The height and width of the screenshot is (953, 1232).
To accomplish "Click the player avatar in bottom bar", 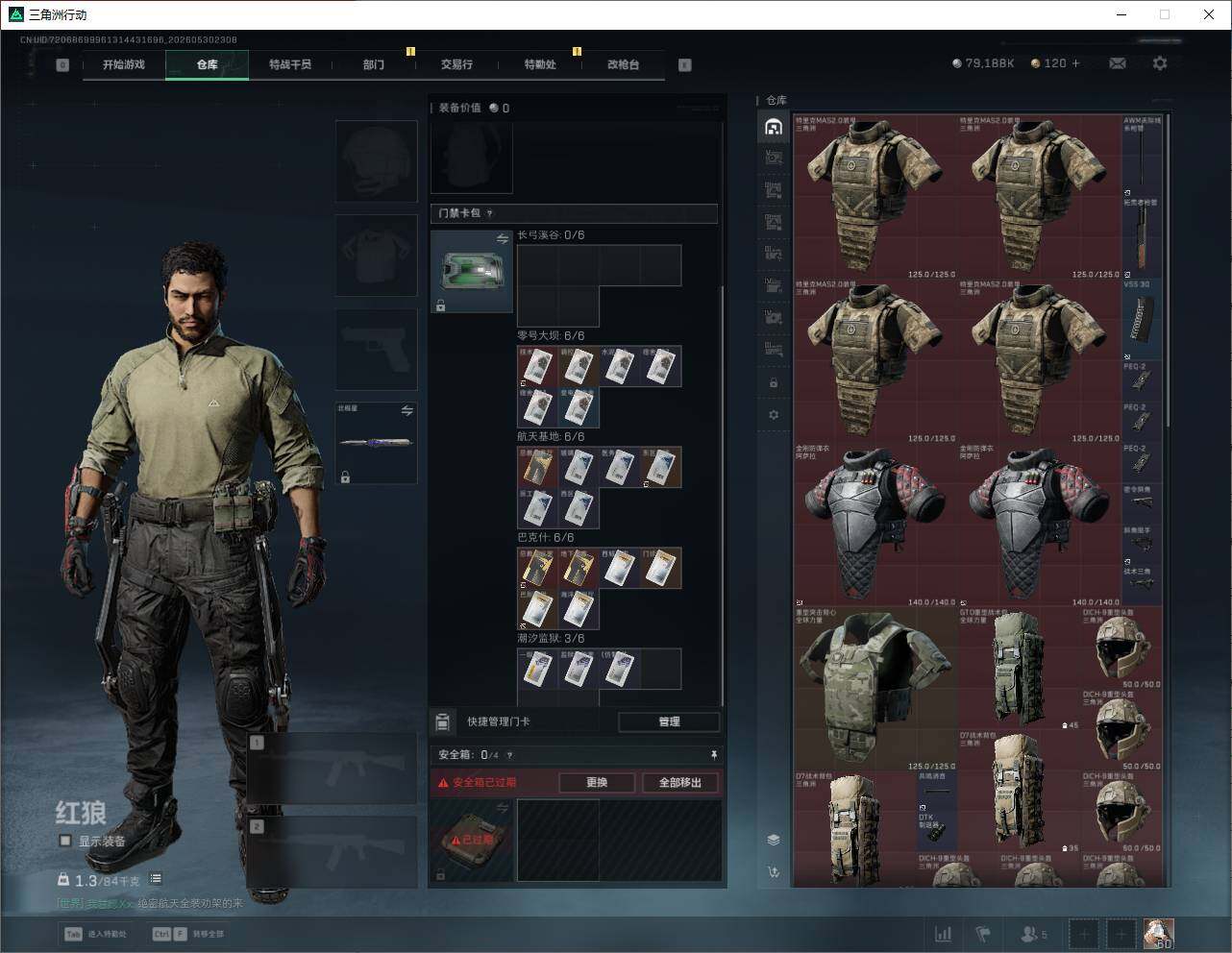I will (1158, 933).
